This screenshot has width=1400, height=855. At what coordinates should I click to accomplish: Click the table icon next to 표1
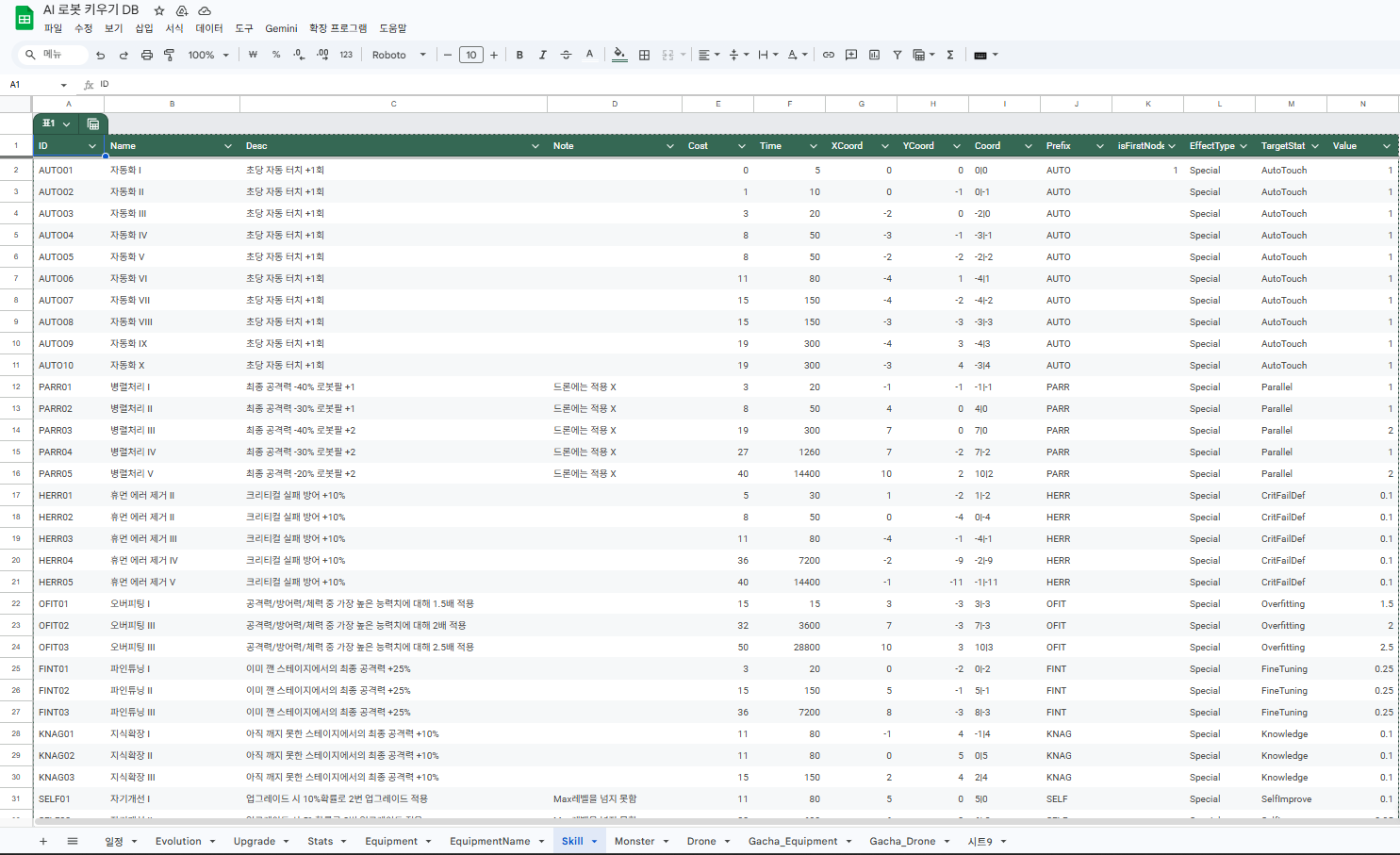tap(92, 123)
